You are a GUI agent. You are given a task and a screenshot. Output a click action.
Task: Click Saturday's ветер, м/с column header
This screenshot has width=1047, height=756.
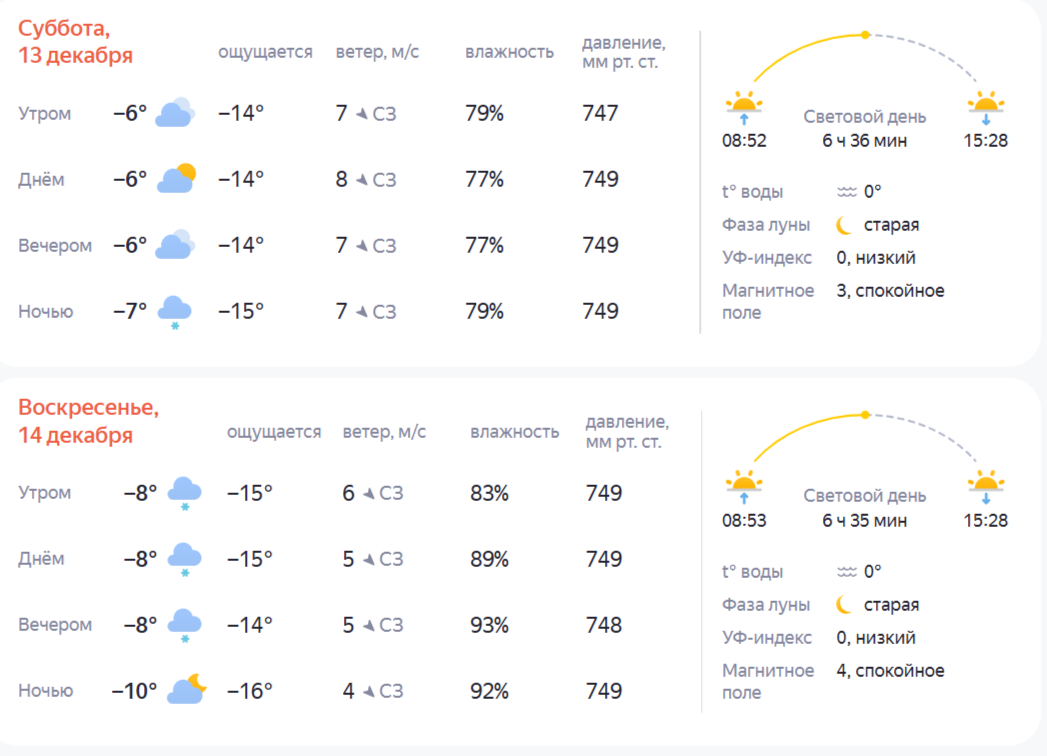(x=377, y=52)
